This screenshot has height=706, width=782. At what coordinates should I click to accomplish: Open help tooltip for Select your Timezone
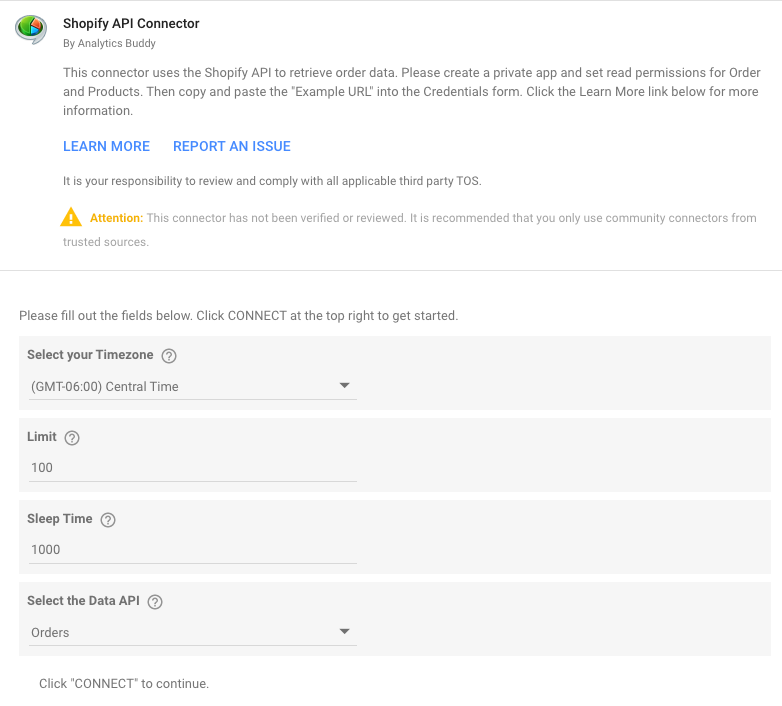coord(169,355)
